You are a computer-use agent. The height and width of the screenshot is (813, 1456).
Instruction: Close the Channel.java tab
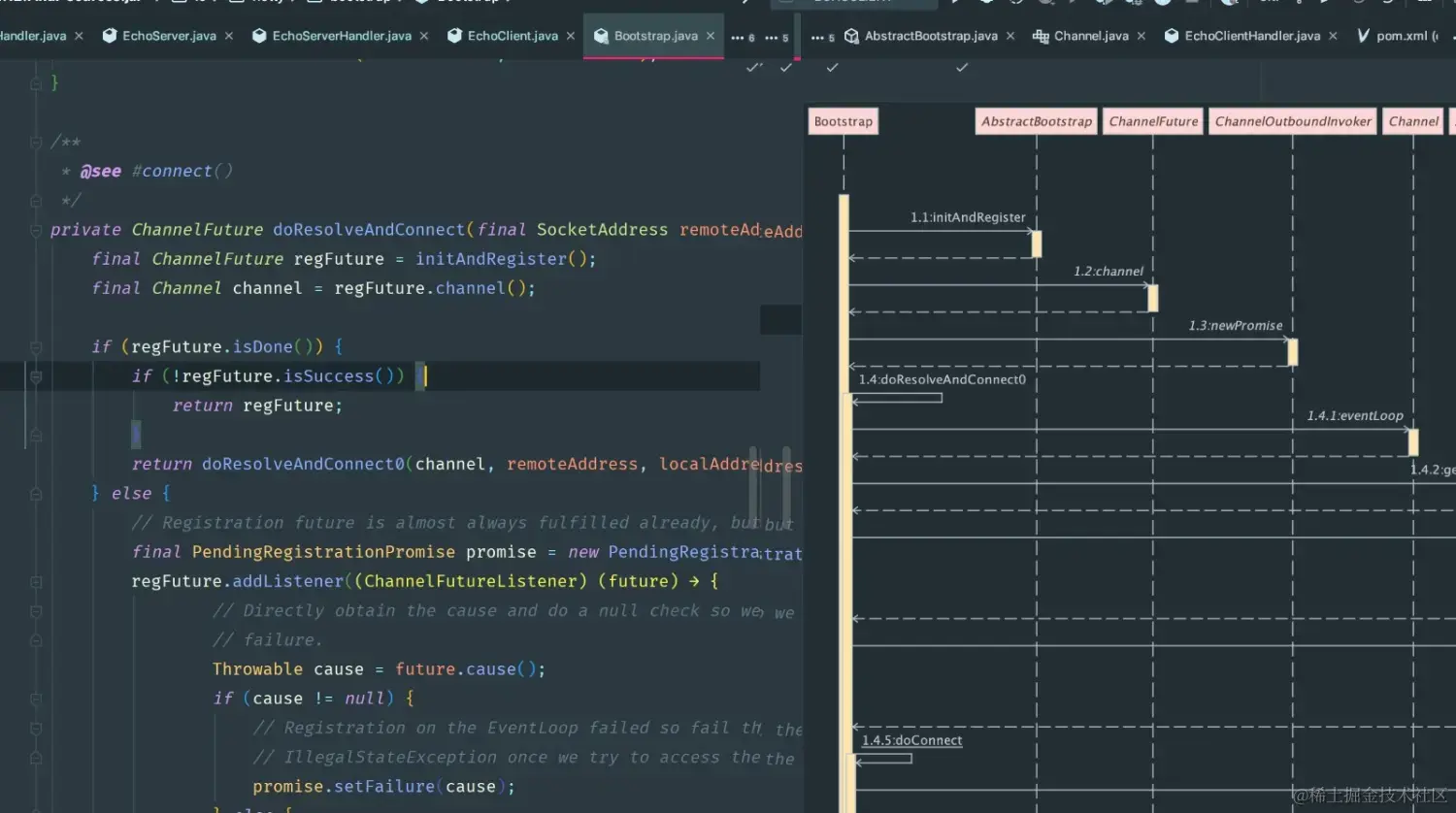[1142, 36]
